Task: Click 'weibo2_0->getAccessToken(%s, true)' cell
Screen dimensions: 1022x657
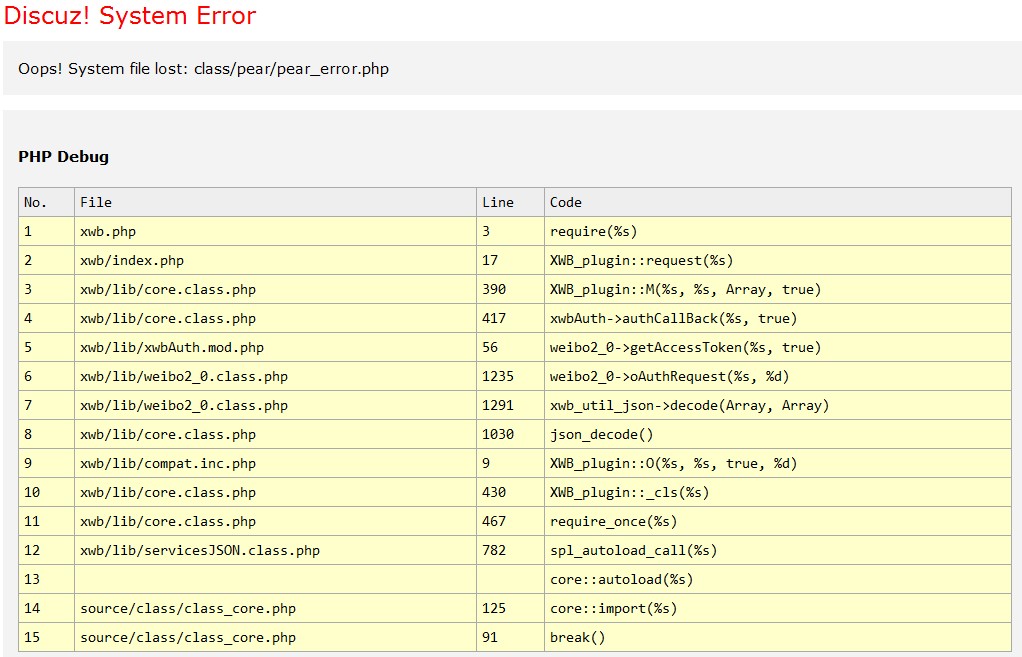Action: click(778, 347)
